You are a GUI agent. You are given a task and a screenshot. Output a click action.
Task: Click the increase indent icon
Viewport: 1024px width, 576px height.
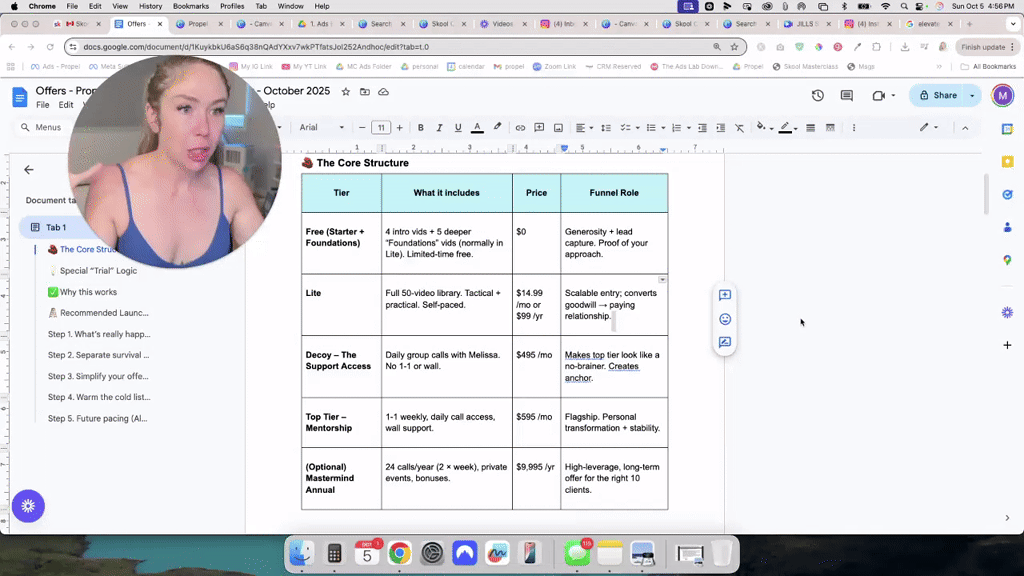(x=720, y=127)
